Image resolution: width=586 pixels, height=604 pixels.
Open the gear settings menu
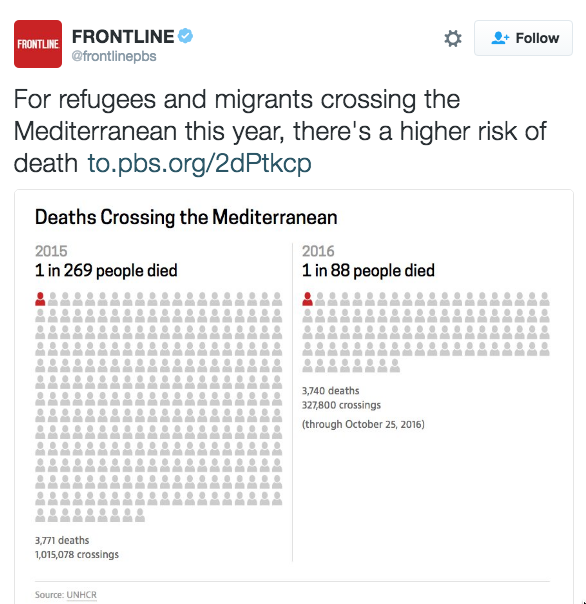click(453, 38)
